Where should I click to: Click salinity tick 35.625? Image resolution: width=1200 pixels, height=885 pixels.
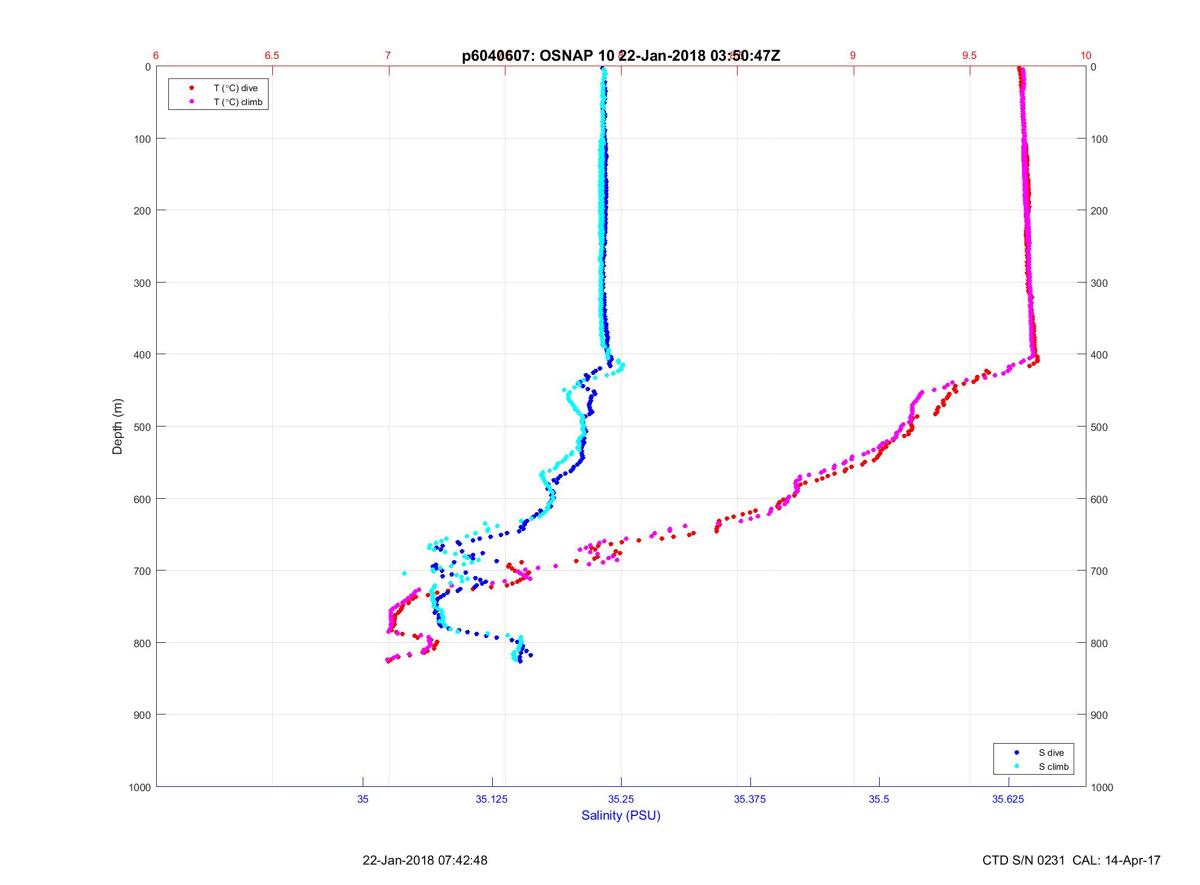coord(1008,799)
